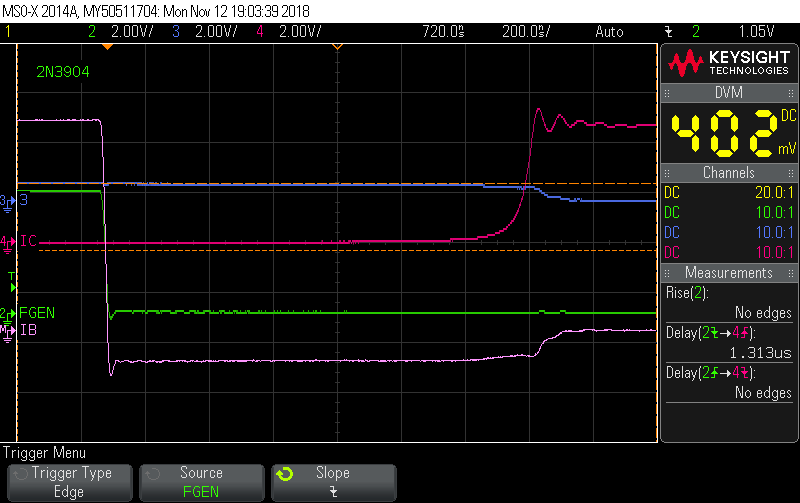Click the green trigger level T marker
Viewport: 800px width, 503px height.
(12, 282)
